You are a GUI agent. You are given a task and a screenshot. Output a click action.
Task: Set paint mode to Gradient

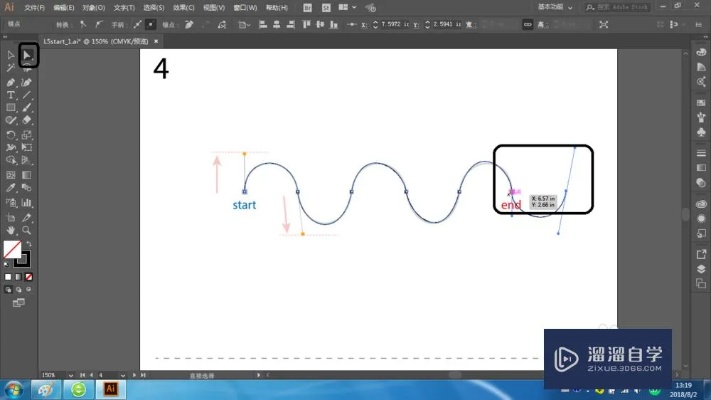[18, 277]
